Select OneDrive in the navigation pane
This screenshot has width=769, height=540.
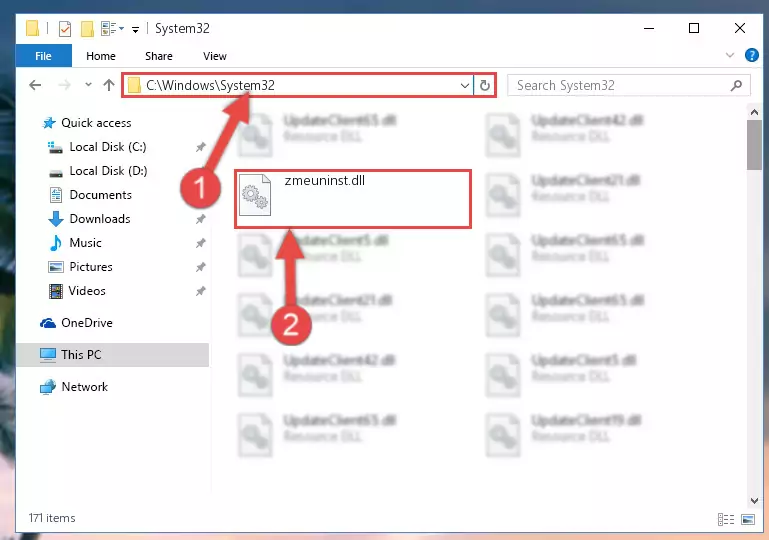[87, 323]
